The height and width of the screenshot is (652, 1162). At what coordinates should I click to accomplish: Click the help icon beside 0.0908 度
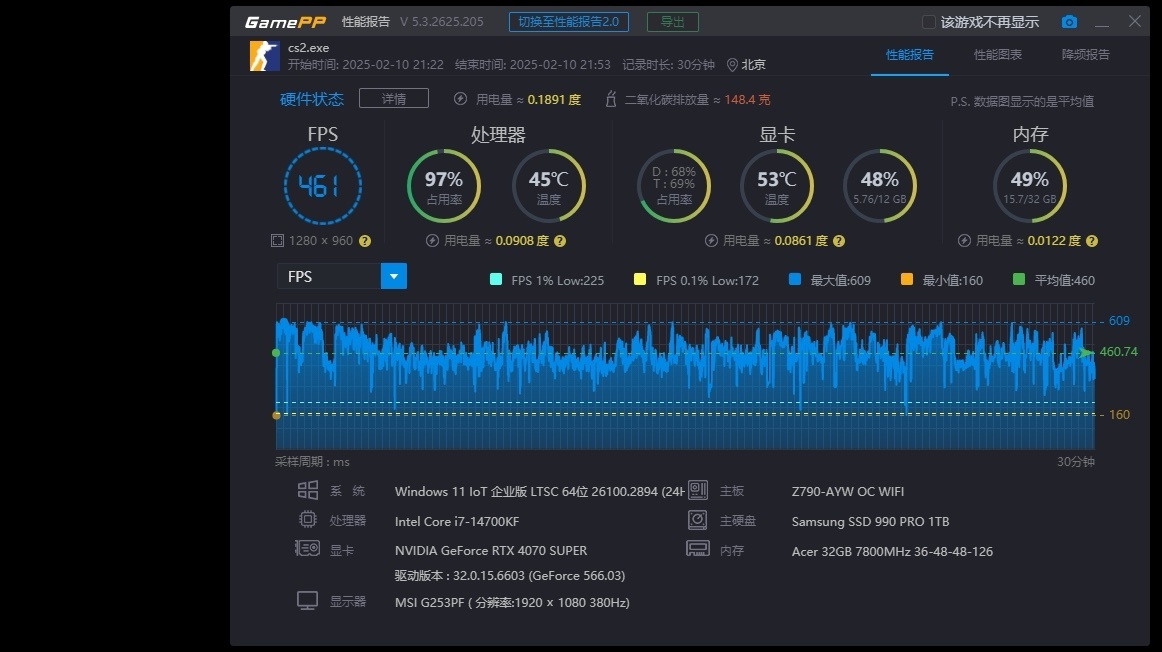560,241
